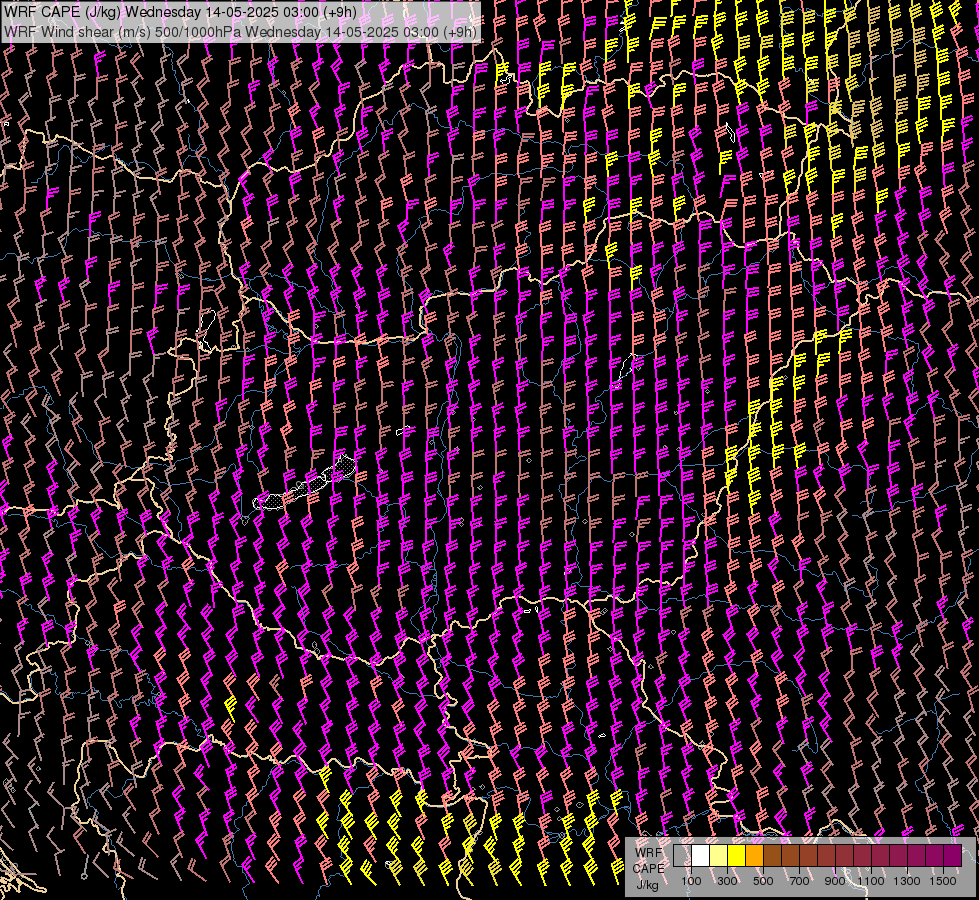Click the legend label 700

coord(799,881)
